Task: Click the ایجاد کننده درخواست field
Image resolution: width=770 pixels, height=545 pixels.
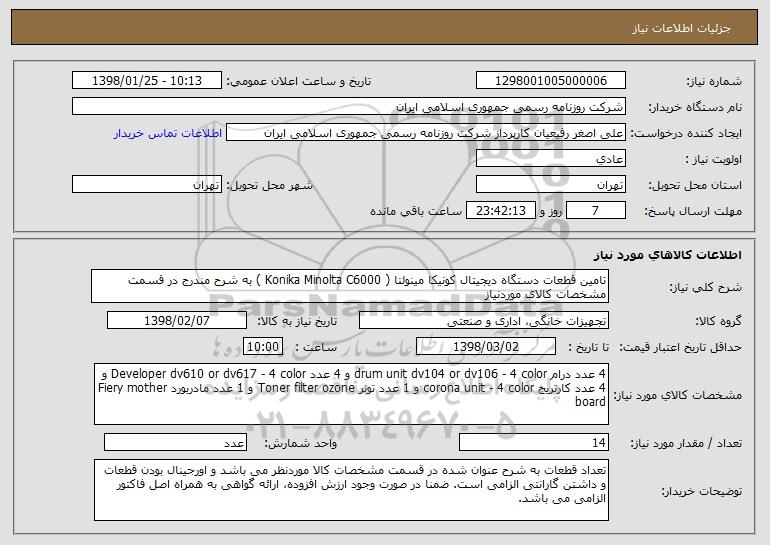Action: coord(426,133)
